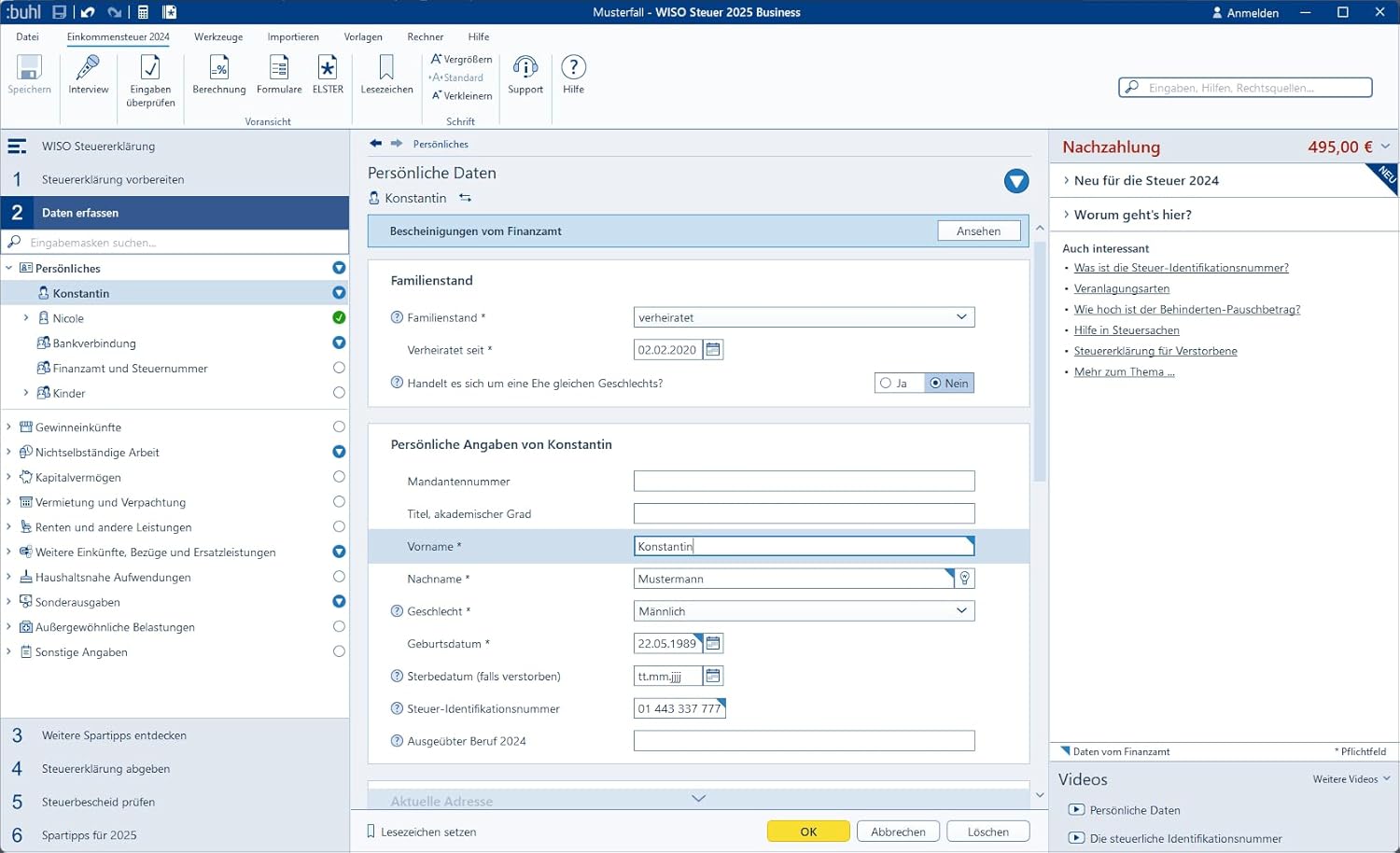Viewport: 1400px width, 853px height.
Task: Click status circle for Finanzamt und Steuernummer
Action: [339, 368]
